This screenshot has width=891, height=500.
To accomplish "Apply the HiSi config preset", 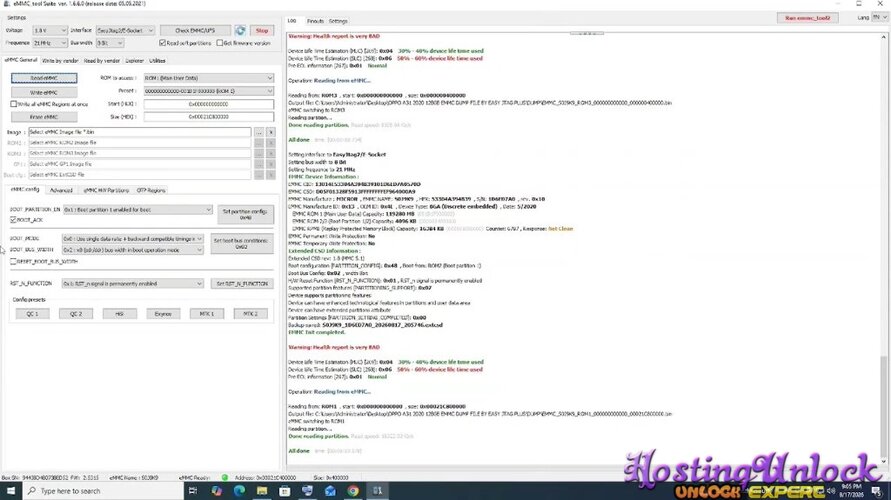I will click(x=119, y=314).
